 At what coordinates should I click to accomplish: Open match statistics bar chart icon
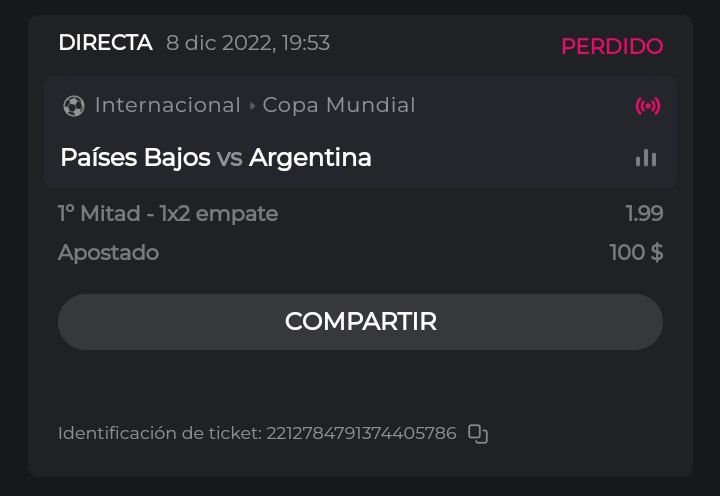tap(646, 158)
